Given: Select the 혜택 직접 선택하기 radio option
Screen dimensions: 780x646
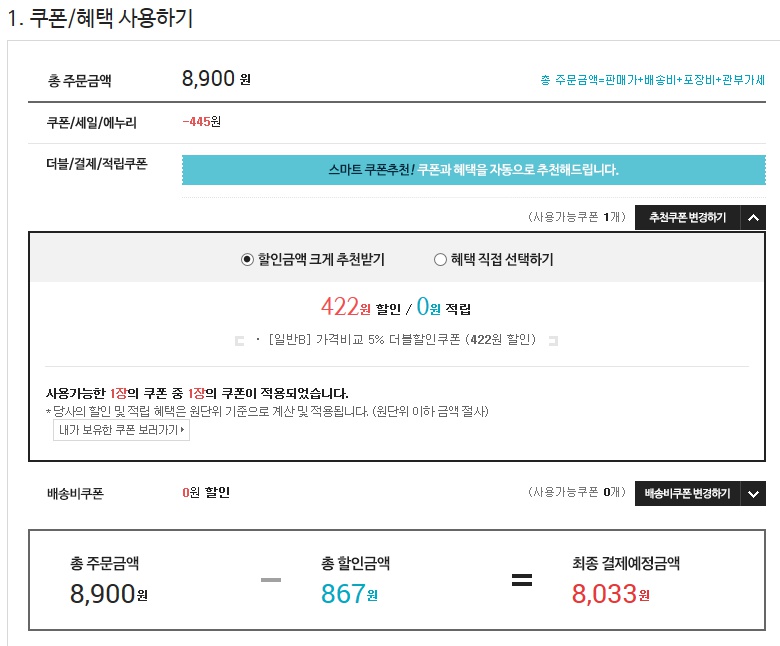Looking at the screenshot, I should click(440, 260).
